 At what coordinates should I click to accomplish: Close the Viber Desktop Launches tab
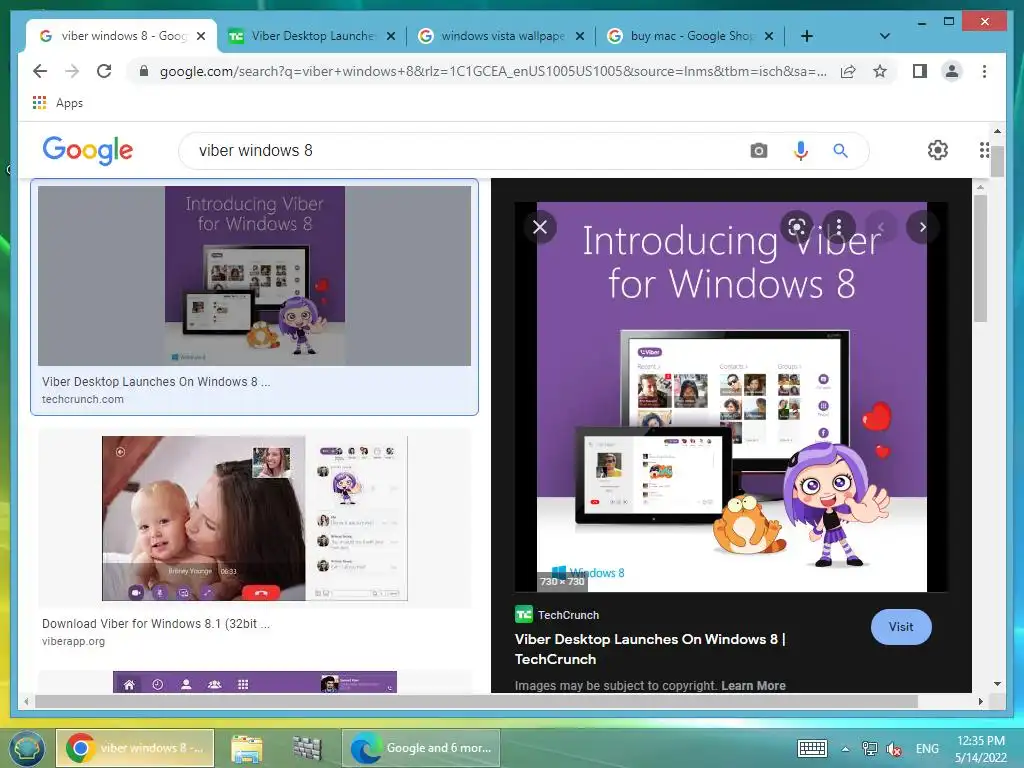pos(391,36)
